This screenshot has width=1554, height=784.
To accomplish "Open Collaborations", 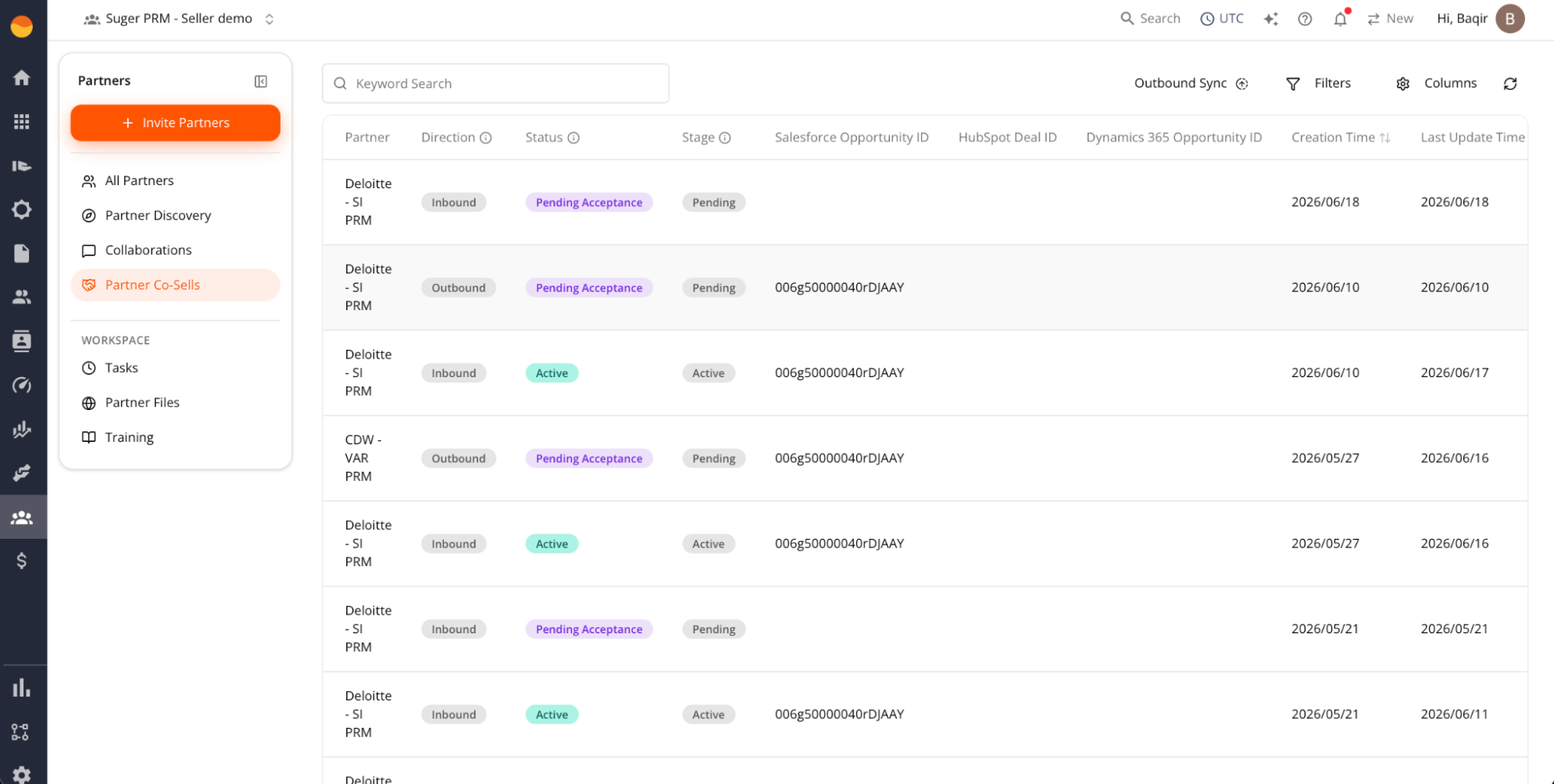I will coord(175,250).
